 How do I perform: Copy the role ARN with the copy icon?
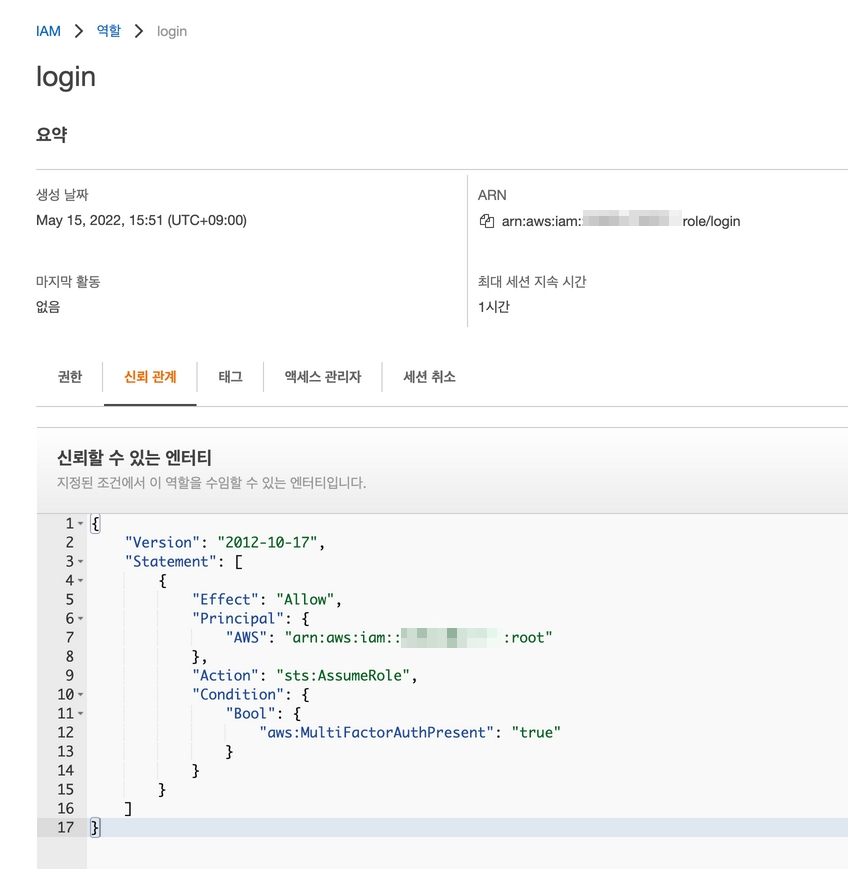point(487,221)
